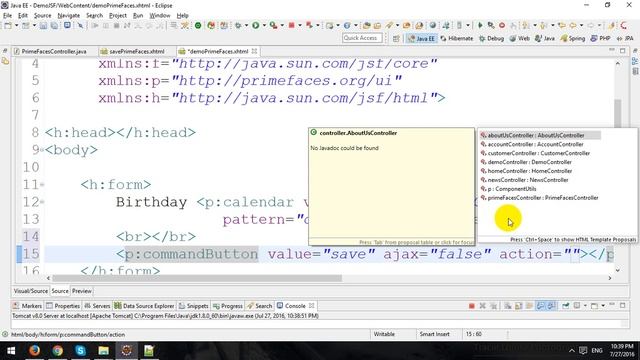Click the Open Perspective icon beside Quick Access
640x360 pixels.
(396, 38)
